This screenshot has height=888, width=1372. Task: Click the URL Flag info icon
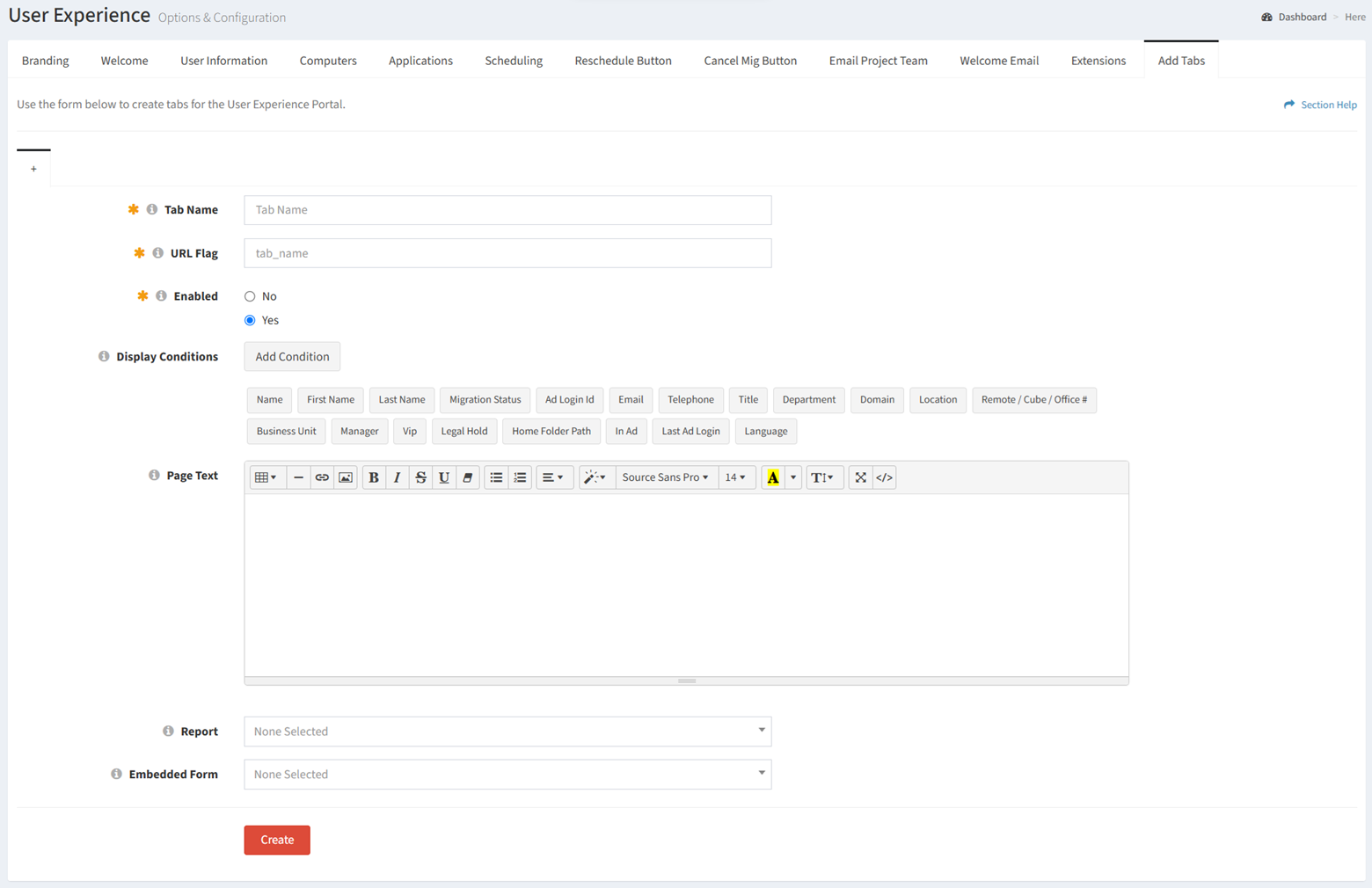pos(158,253)
